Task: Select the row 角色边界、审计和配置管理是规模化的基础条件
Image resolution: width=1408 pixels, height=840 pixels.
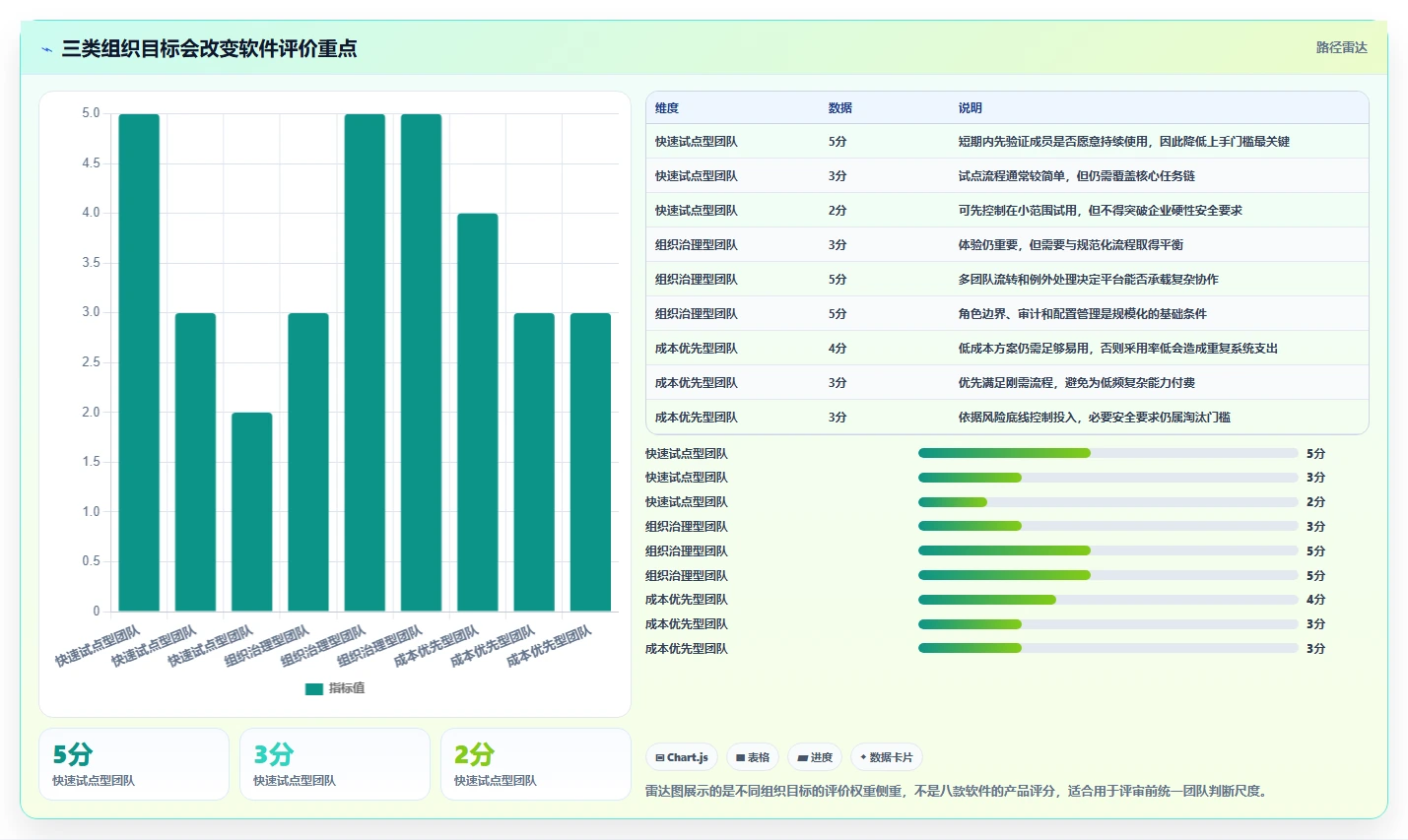Action: [1007, 314]
